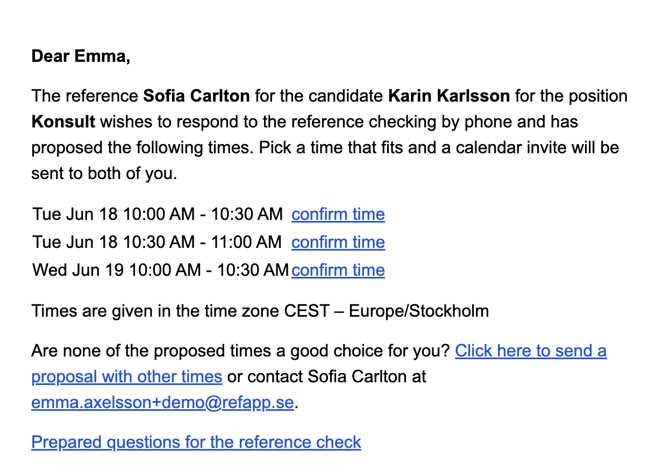
Task: Confirm the Tue Jun 18 10:00 AM time slot
Action: [x=338, y=214]
